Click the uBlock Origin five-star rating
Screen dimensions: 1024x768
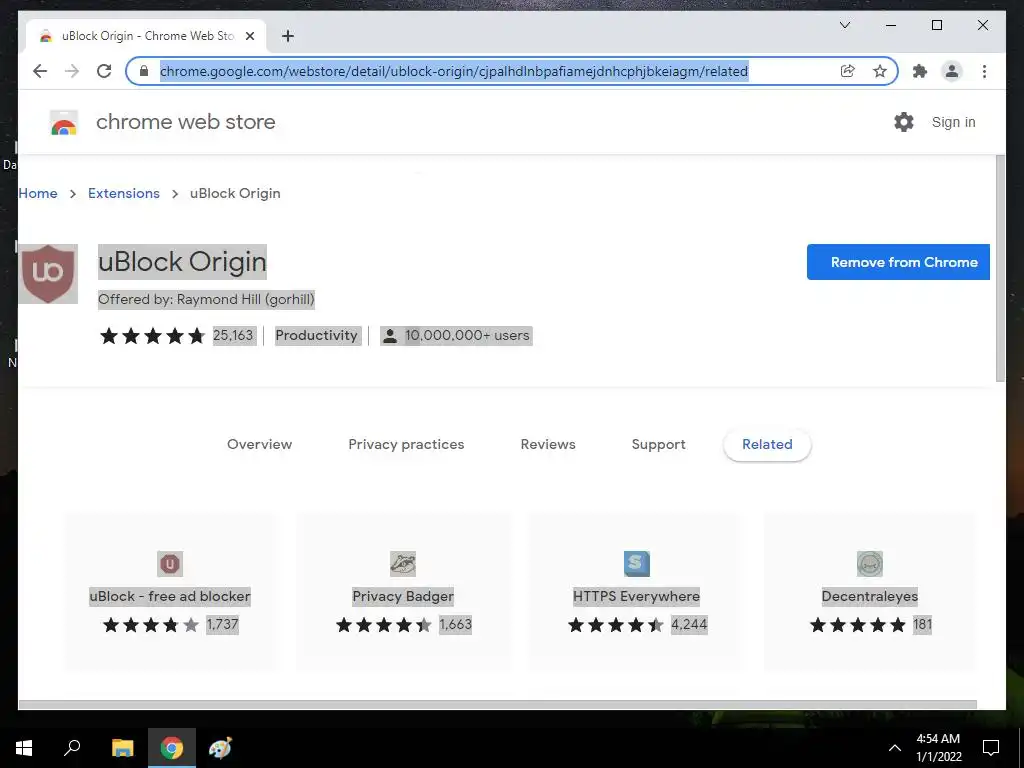click(152, 336)
